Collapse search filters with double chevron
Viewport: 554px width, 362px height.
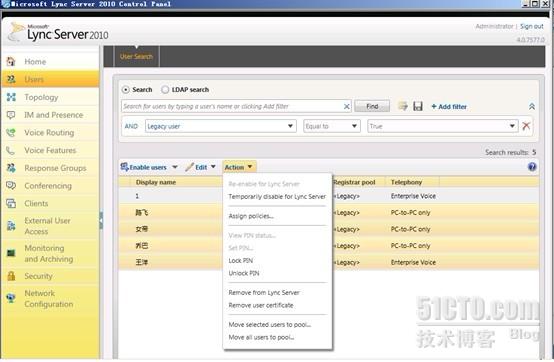[532, 106]
